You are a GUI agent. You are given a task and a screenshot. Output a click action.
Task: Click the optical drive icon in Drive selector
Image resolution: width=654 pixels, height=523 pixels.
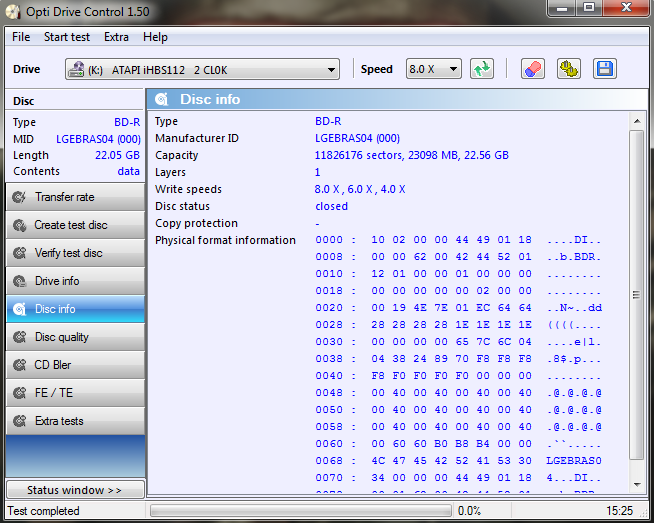click(75, 69)
